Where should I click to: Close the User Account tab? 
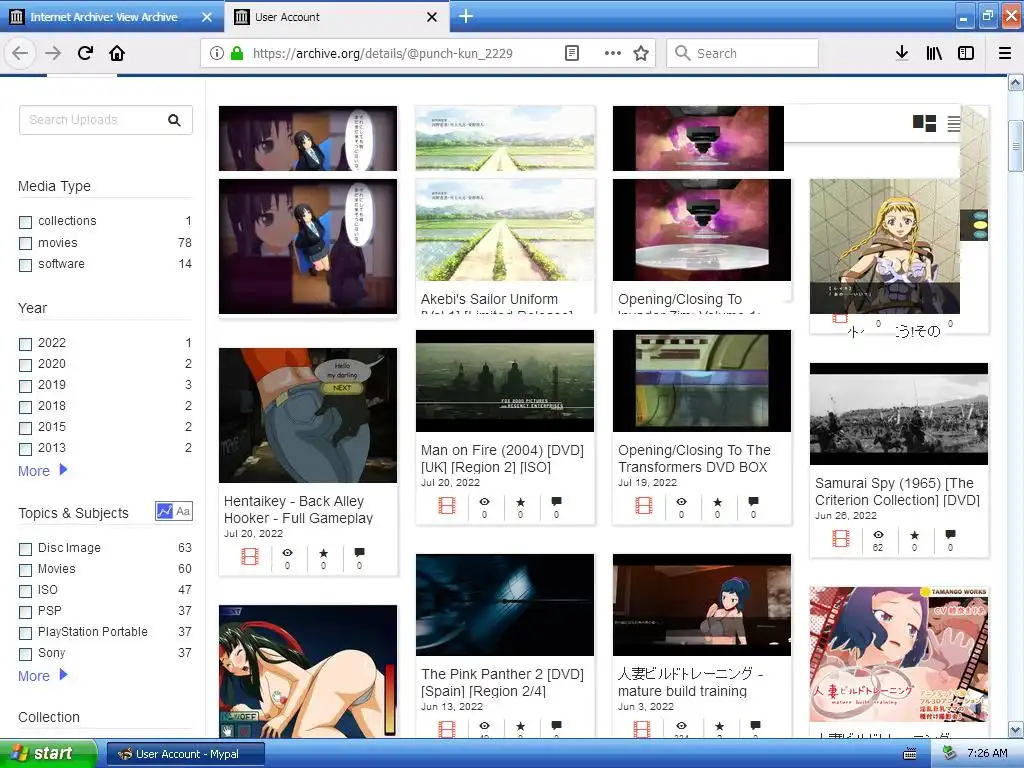pyautogui.click(x=432, y=17)
